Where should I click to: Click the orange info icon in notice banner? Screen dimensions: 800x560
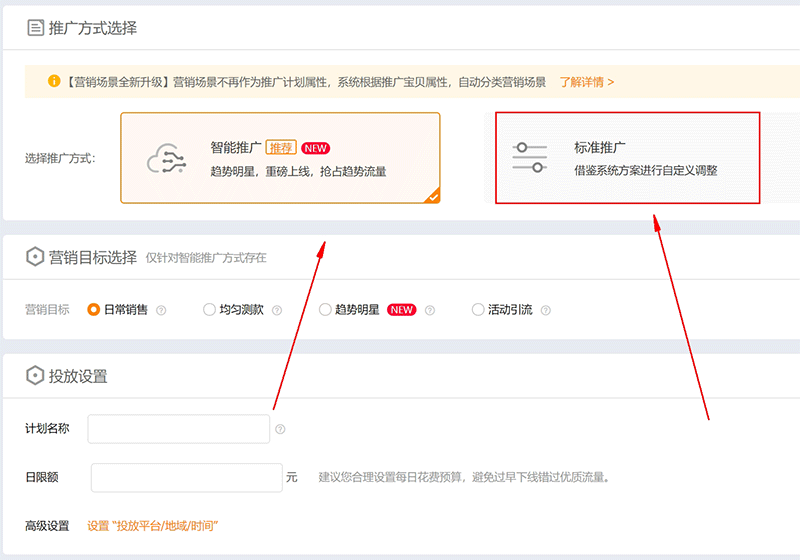coord(54,81)
